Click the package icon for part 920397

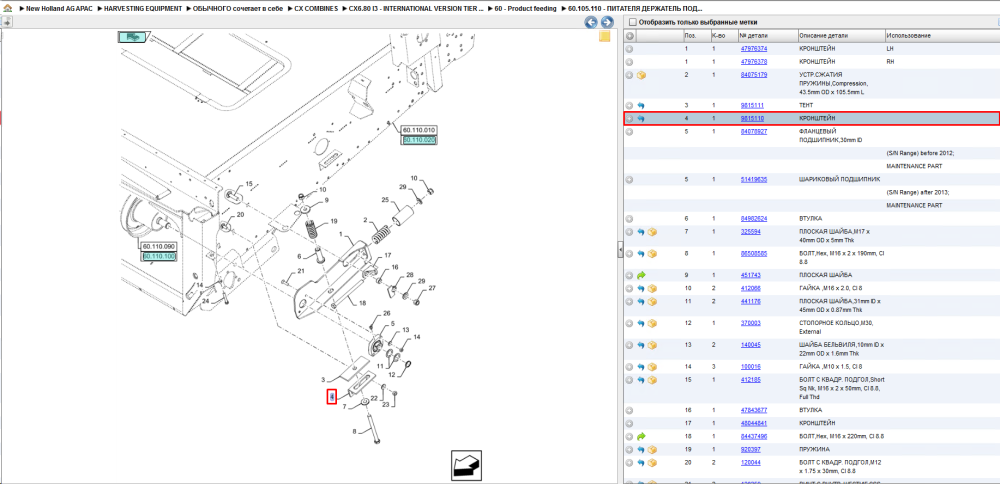652,450
